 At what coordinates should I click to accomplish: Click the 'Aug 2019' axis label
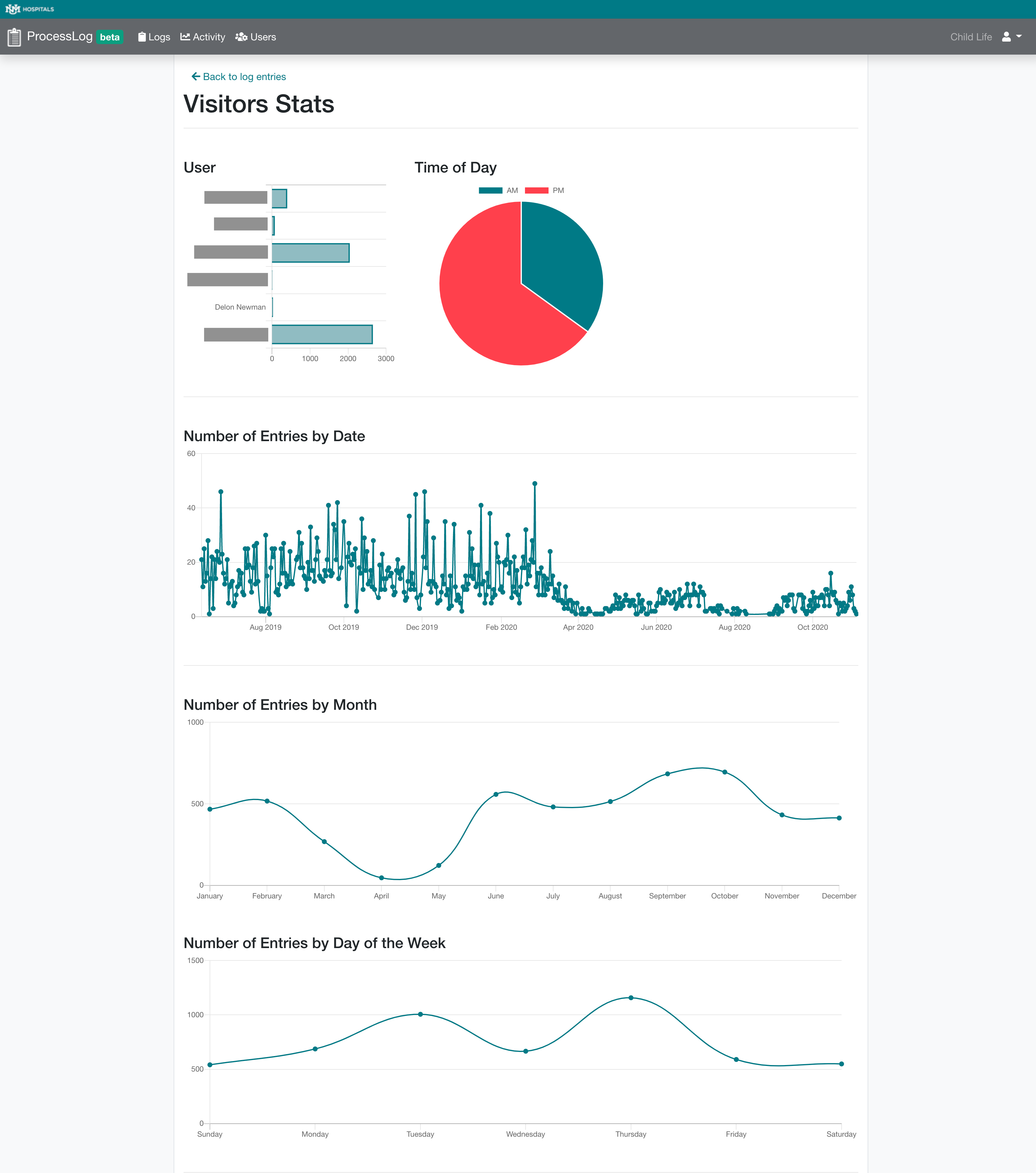point(266,627)
